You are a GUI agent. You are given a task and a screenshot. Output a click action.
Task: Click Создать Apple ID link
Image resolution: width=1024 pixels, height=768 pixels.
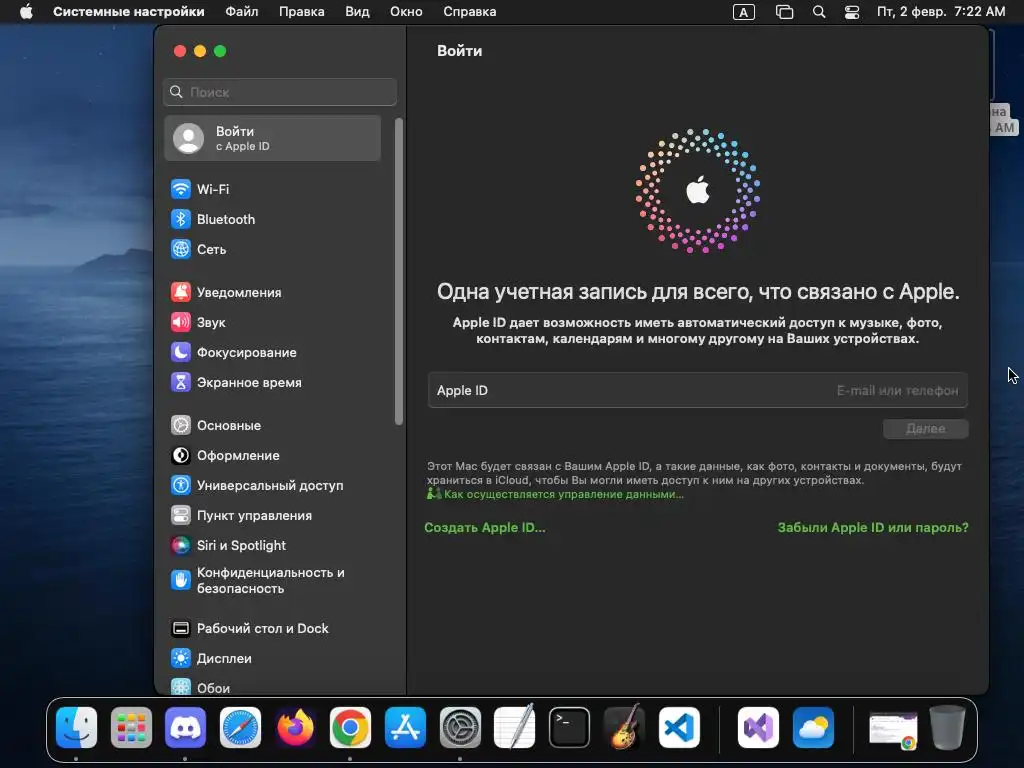click(x=485, y=528)
